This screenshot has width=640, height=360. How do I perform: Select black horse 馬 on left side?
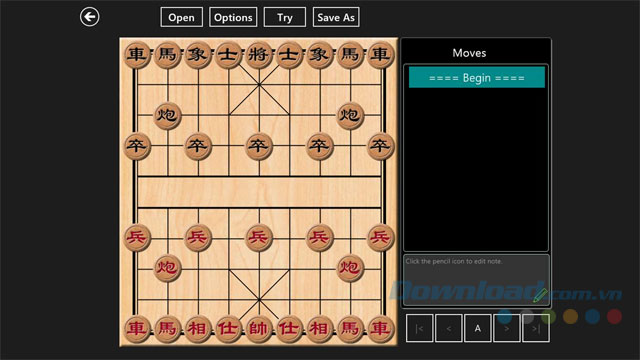167,54
